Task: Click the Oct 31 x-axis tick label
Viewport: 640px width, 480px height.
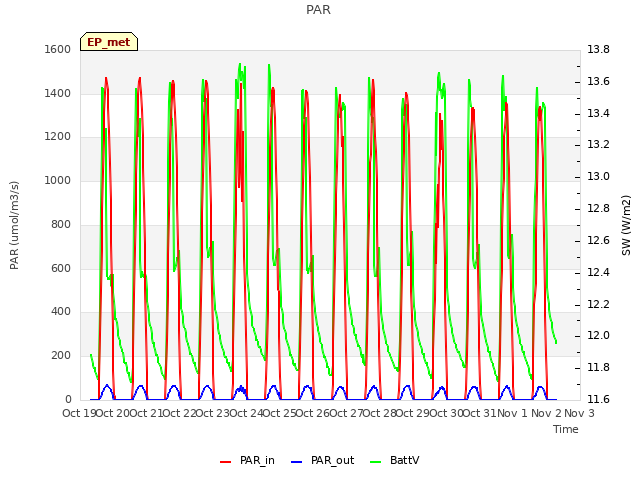Action: pos(480,413)
